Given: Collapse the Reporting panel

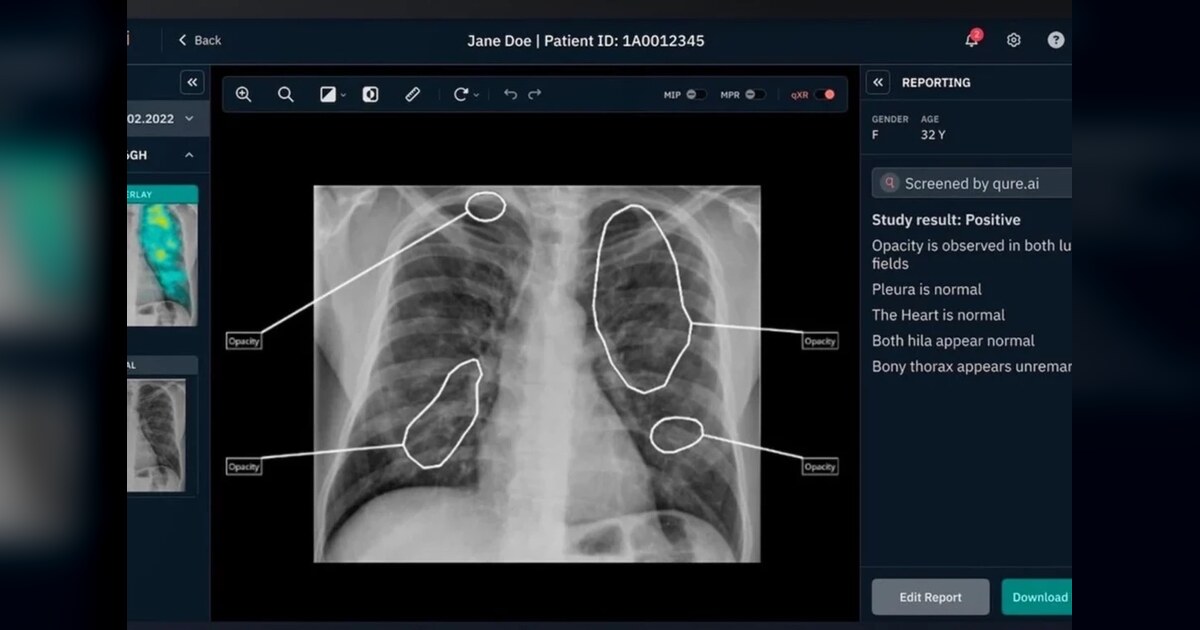Looking at the screenshot, I should (878, 82).
